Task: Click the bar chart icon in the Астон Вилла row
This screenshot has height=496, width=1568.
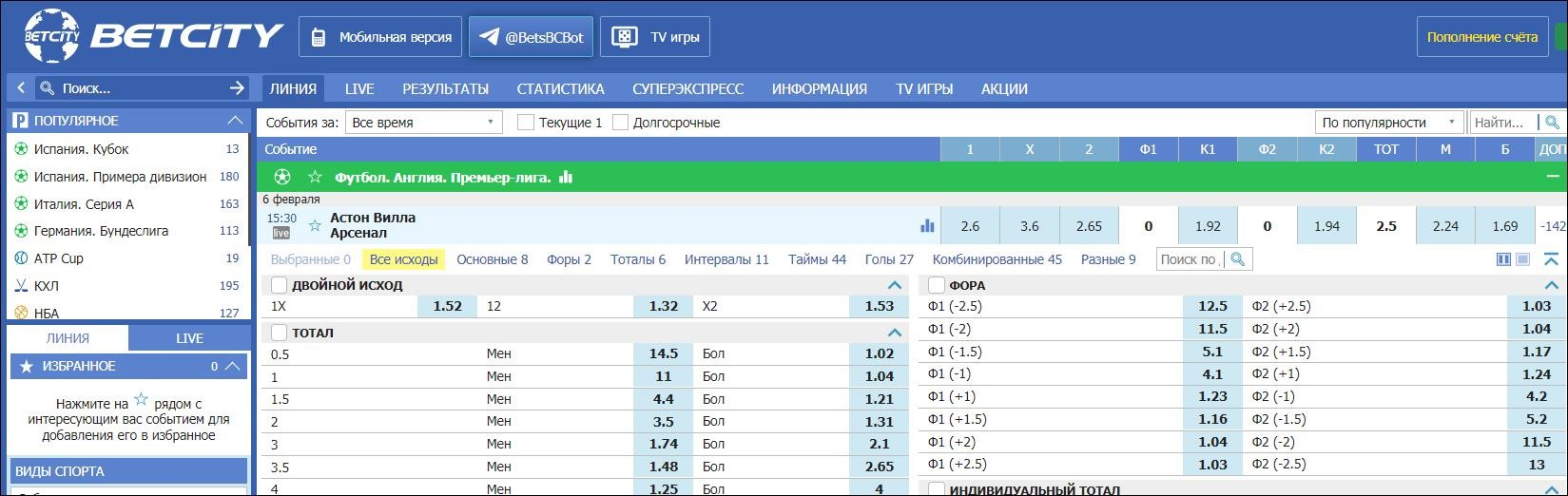Action: [927, 226]
